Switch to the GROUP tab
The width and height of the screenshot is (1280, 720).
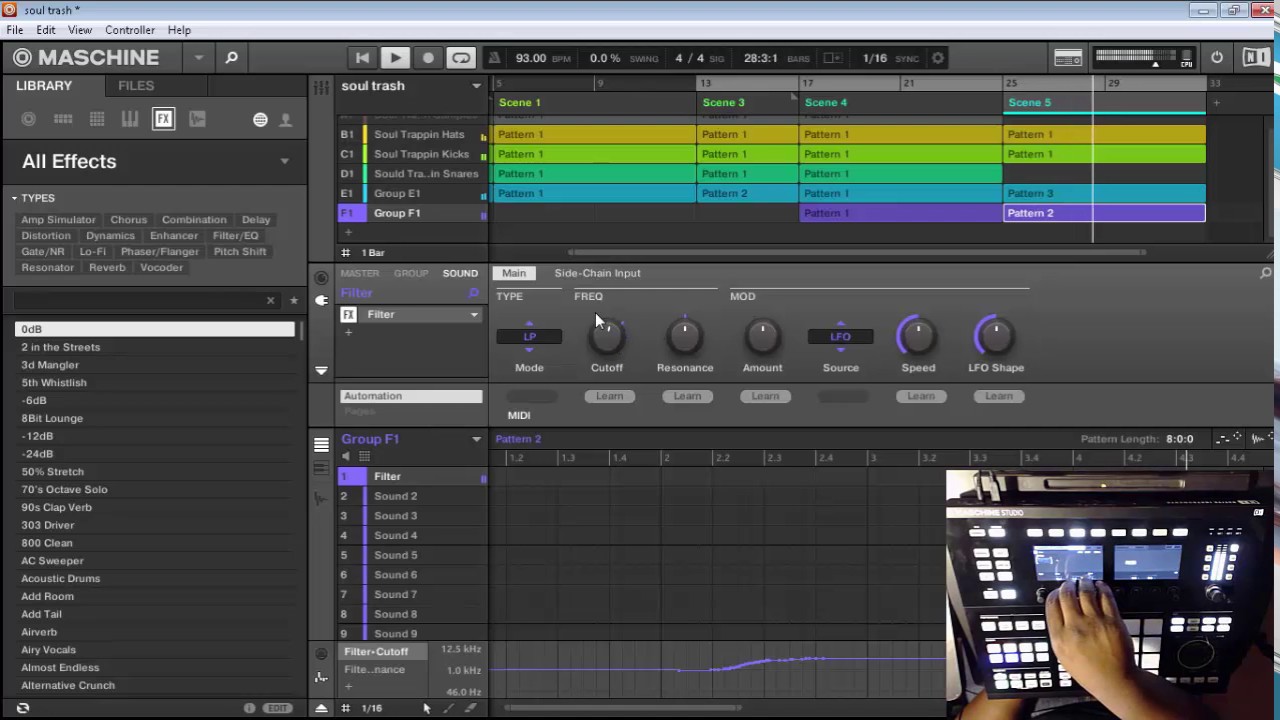[x=410, y=273]
